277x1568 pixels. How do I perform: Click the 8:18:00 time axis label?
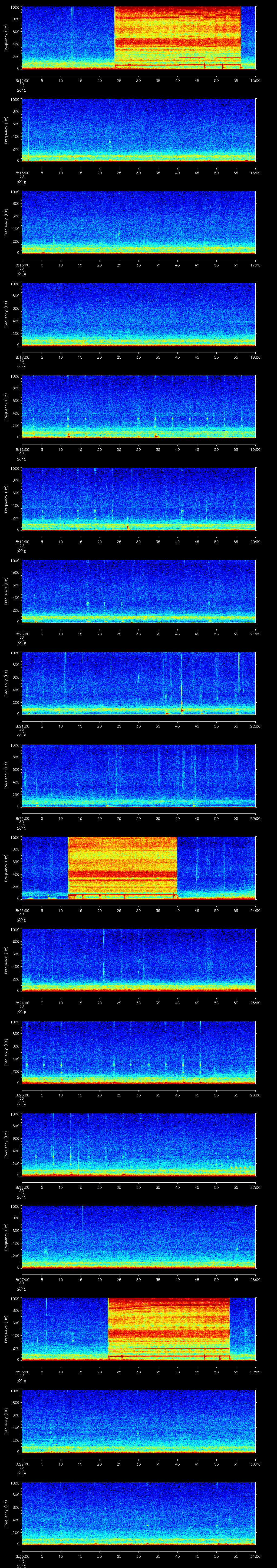click(21, 449)
